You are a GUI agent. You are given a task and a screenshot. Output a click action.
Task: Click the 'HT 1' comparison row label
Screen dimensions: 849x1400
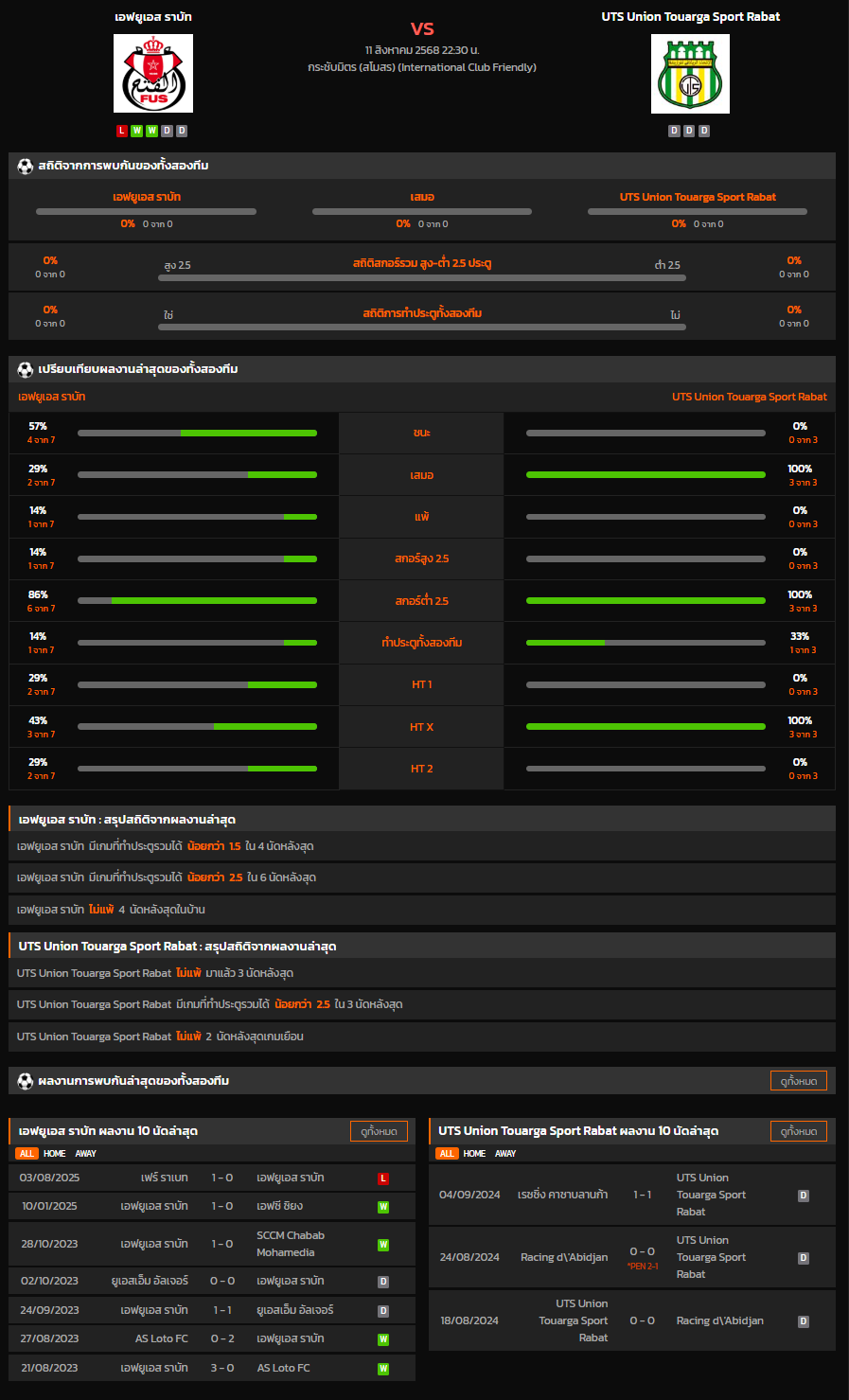tap(422, 685)
